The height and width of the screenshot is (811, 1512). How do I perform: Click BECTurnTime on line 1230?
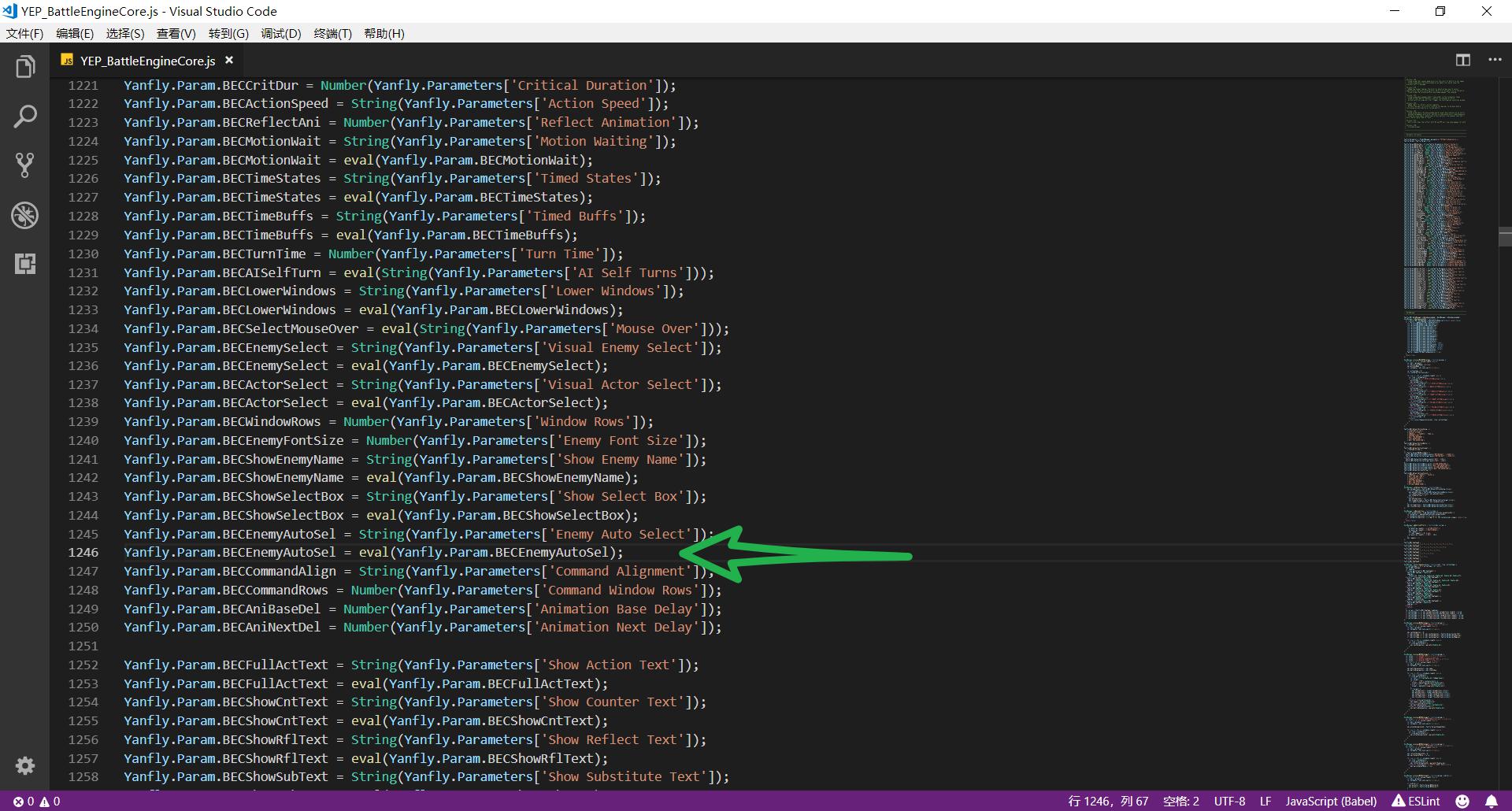pos(264,254)
